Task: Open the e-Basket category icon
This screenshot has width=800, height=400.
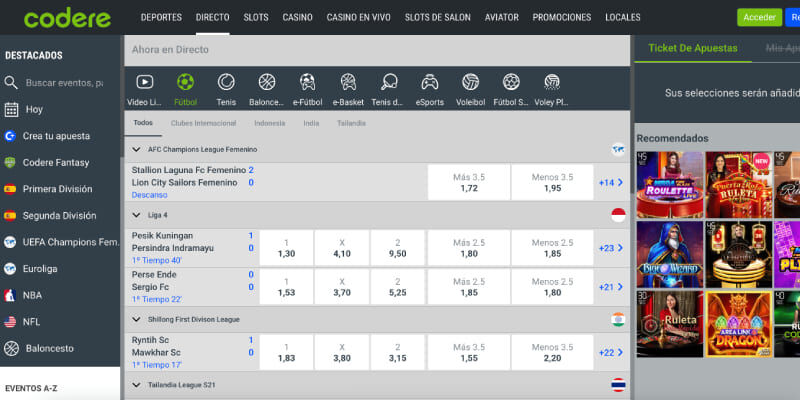Action: (x=348, y=83)
